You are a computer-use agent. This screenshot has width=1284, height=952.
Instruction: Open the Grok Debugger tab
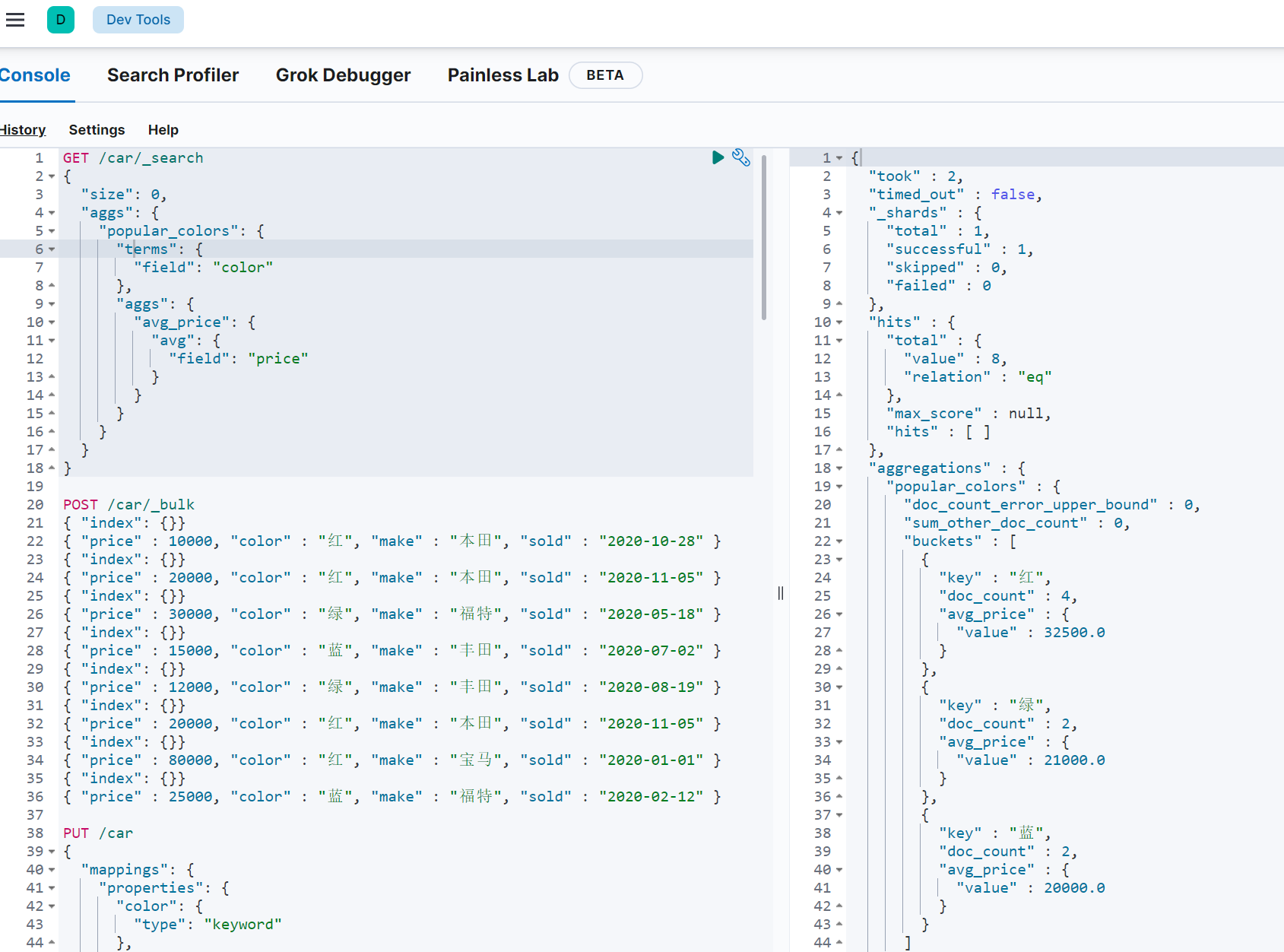point(343,75)
